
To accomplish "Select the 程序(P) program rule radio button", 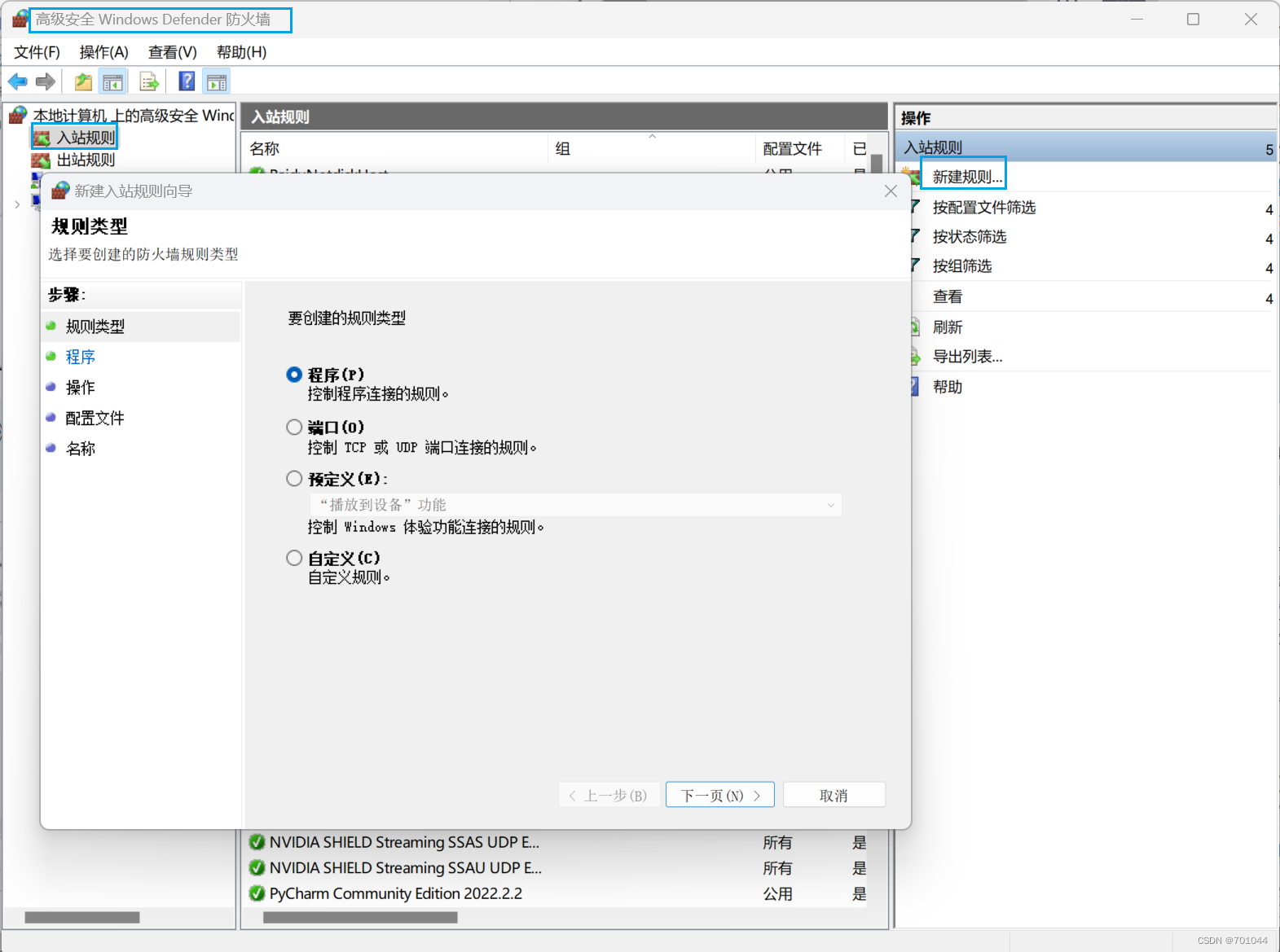I will click(x=294, y=375).
